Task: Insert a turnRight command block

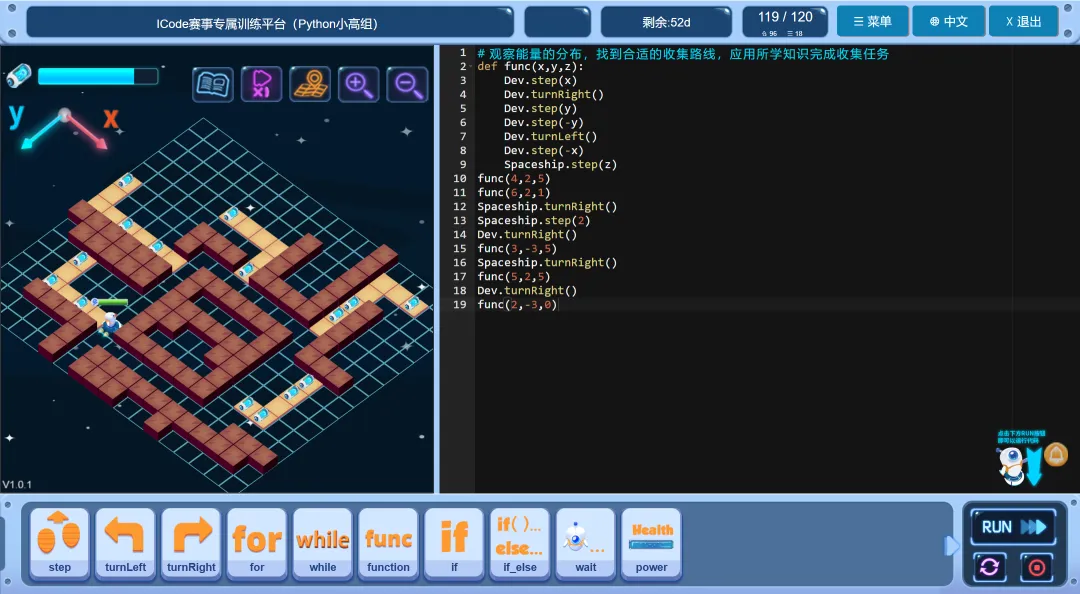Action: (191, 543)
